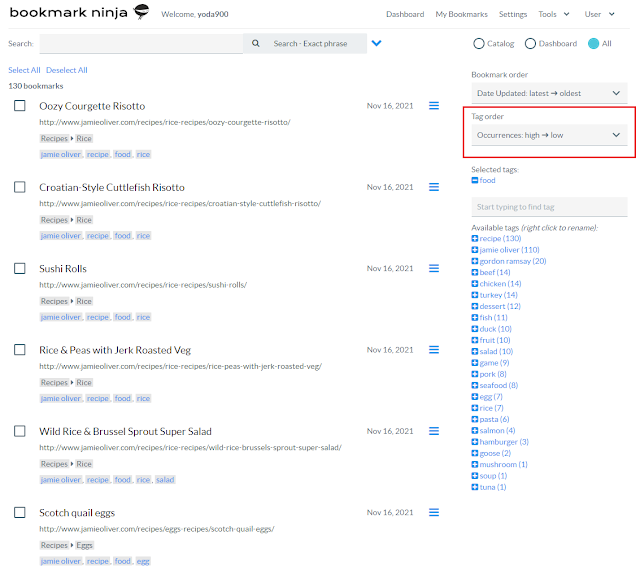Viewport: 640px width, 570px height.
Task: Click hamburger (3) in available tags
Action: click(x=504, y=442)
